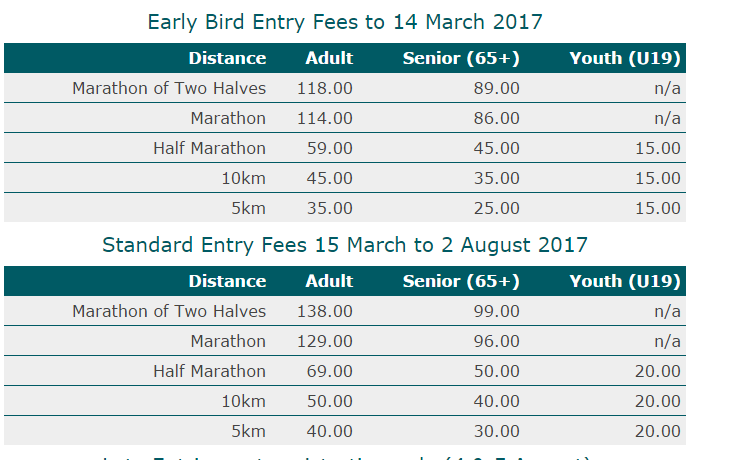Click the 69.00 Half Marathon standard fee
748x460 pixels.
point(330,371)
